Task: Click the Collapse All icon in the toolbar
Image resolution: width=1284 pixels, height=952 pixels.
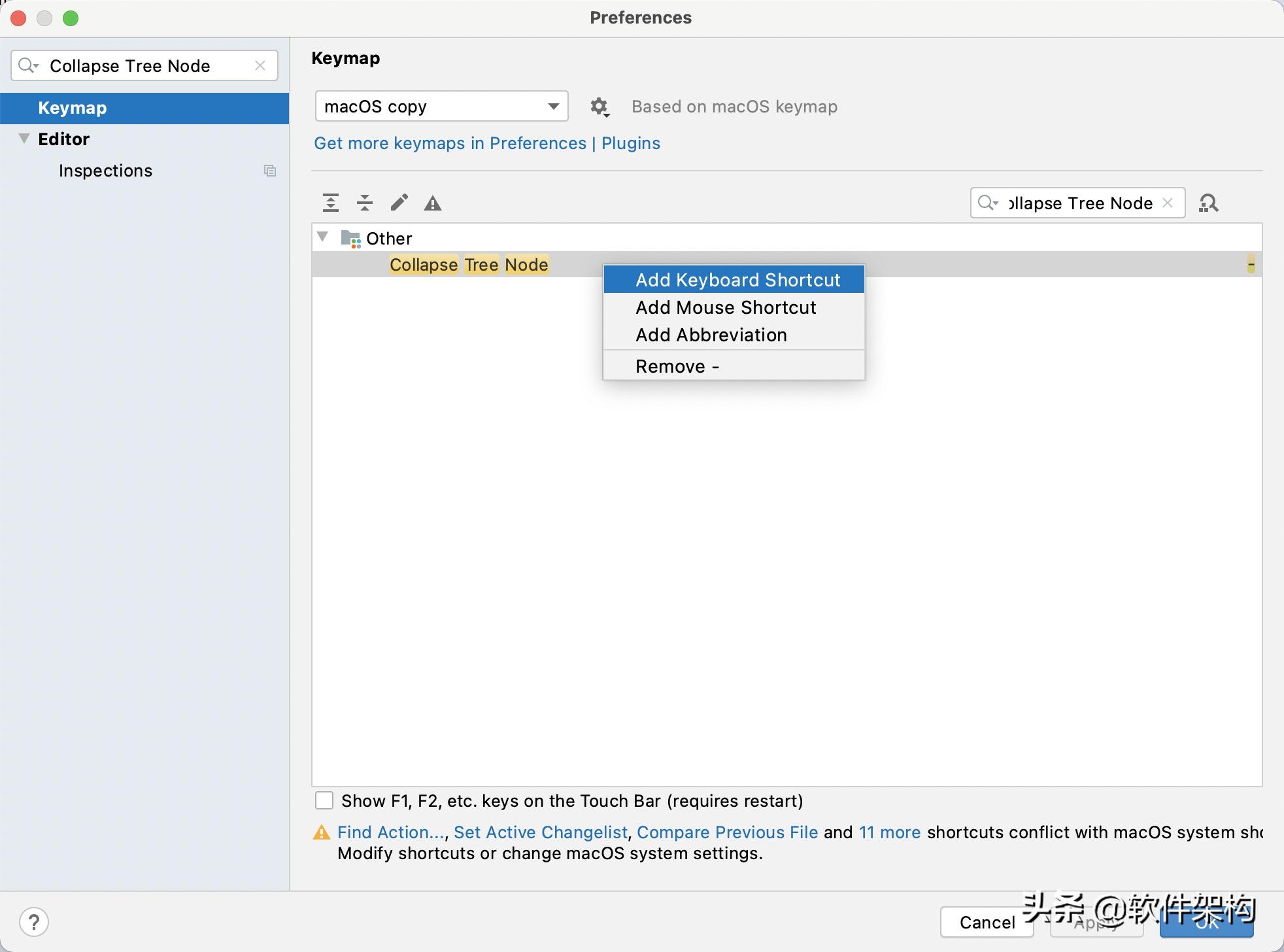Action: pyautogui.click(x=365, y=203)
